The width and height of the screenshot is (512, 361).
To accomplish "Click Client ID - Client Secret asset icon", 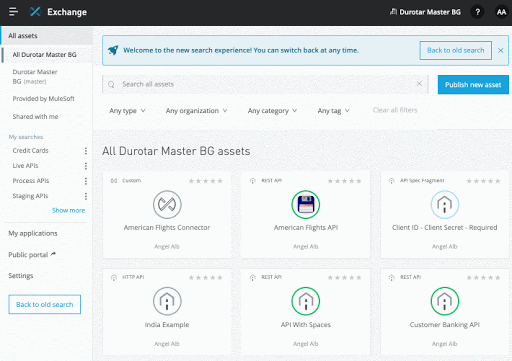I will [x=445, y=204].
